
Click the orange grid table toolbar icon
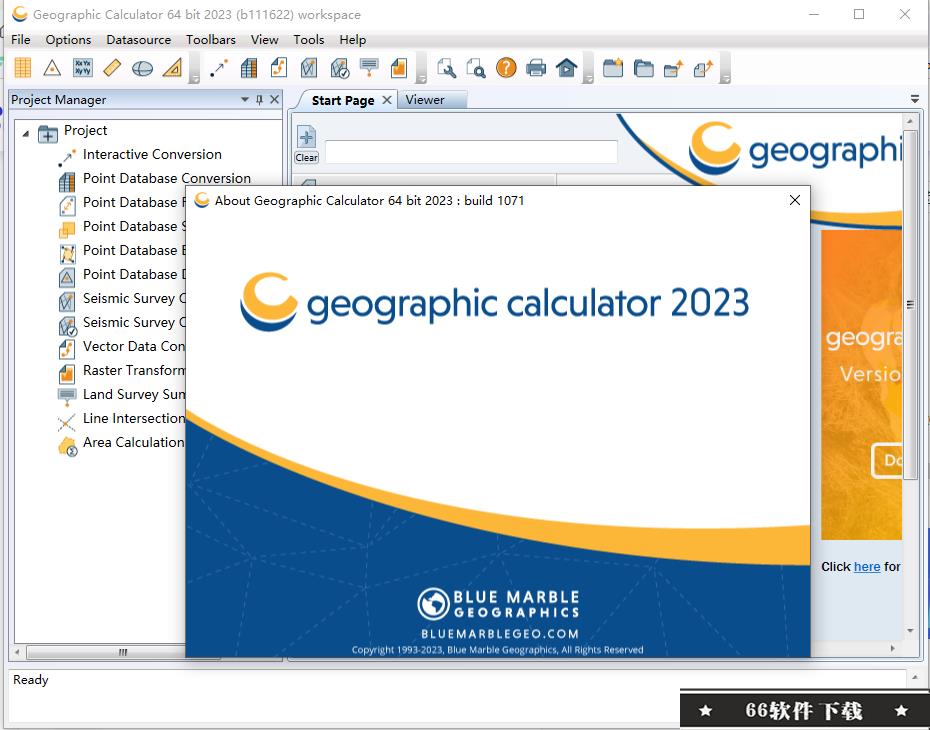[23, 68]
